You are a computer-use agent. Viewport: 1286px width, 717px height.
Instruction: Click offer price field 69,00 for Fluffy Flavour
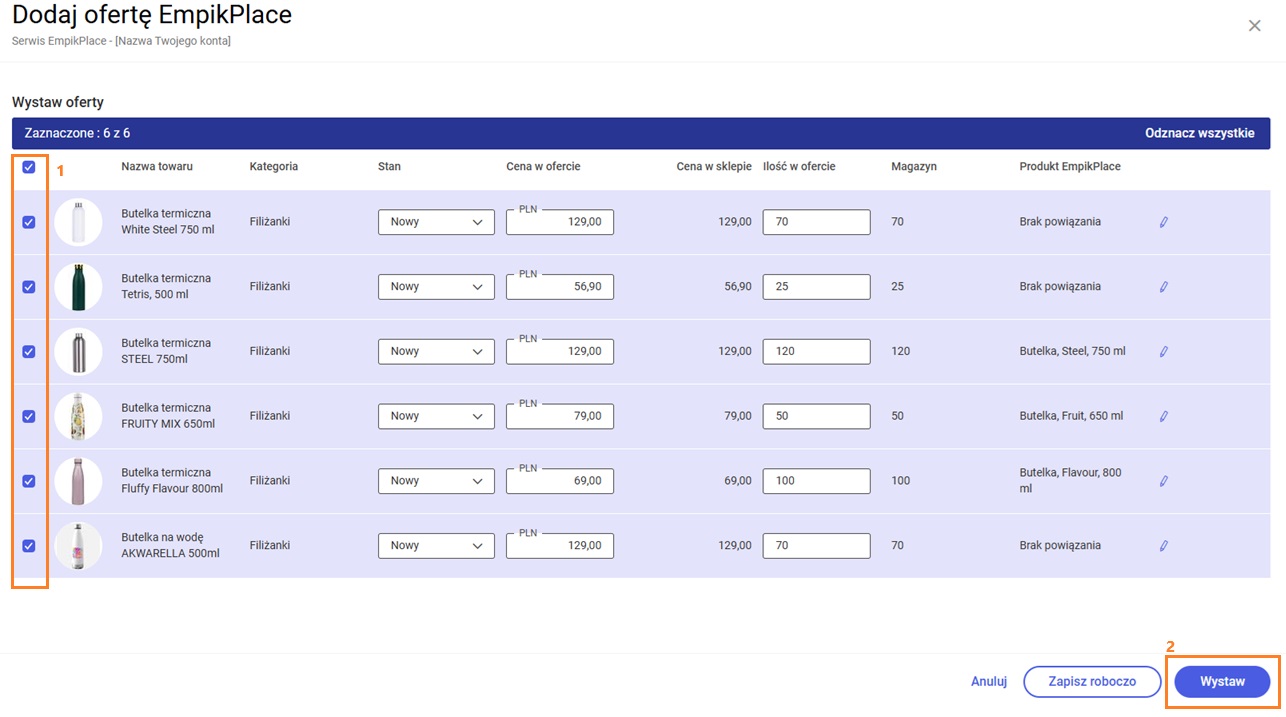tap(560, 481)
